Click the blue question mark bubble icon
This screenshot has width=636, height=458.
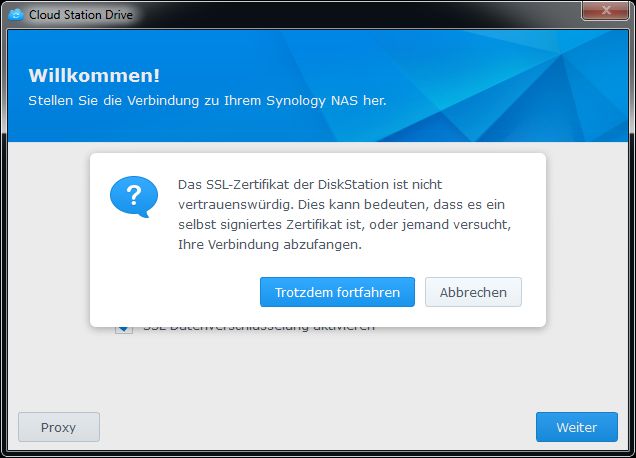coord(134,197)
